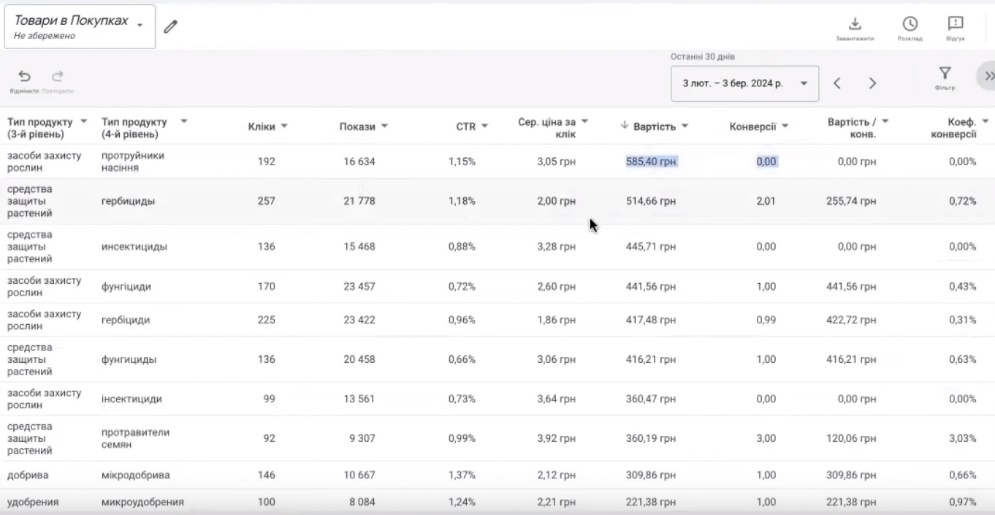Screen dimensions: 995x515
Task: Expand the side panel double-chevron
Action: pos(988,76)
